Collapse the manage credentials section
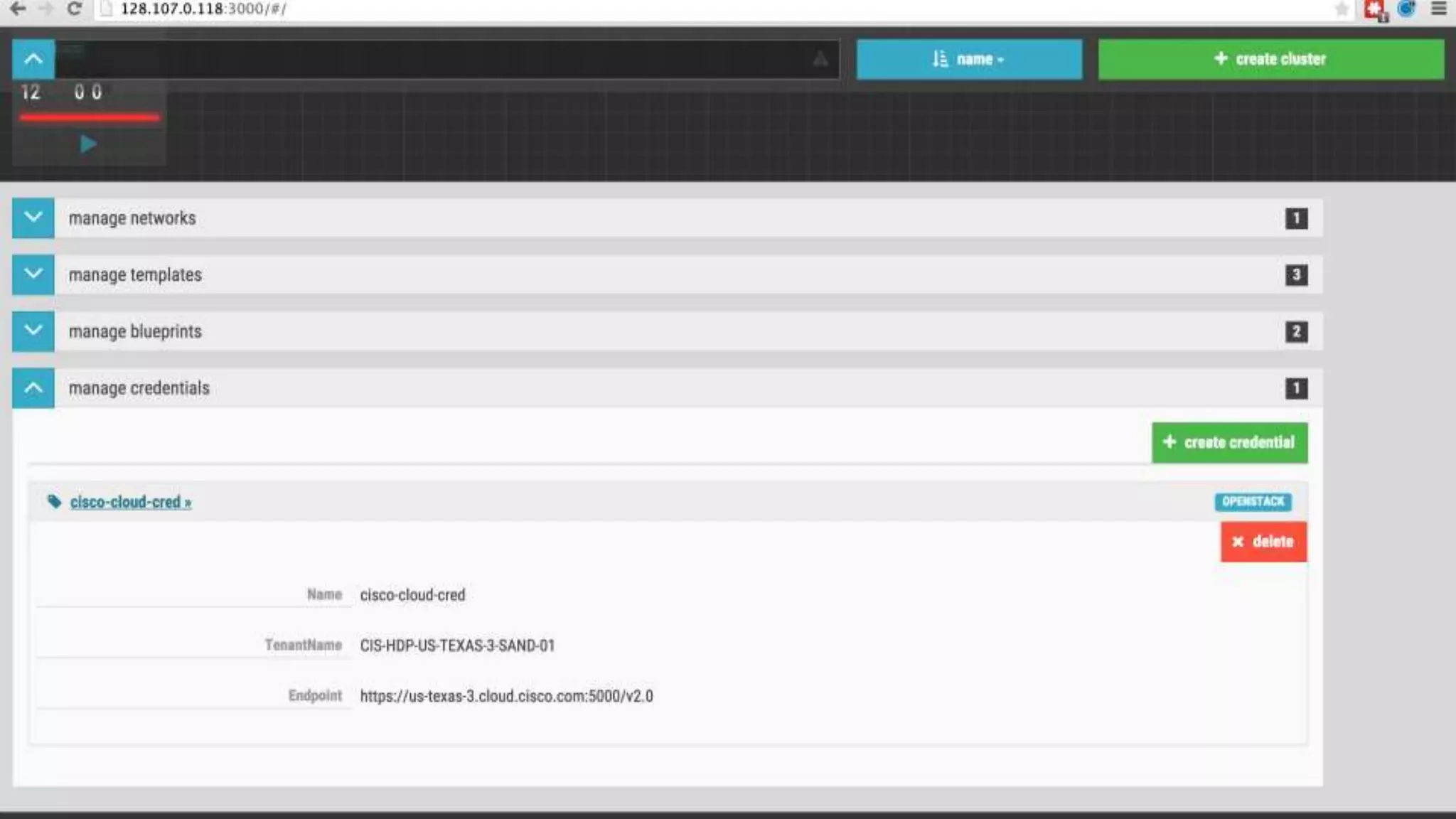The height and width of the screenshot is (819, 1456). [33, 388]
